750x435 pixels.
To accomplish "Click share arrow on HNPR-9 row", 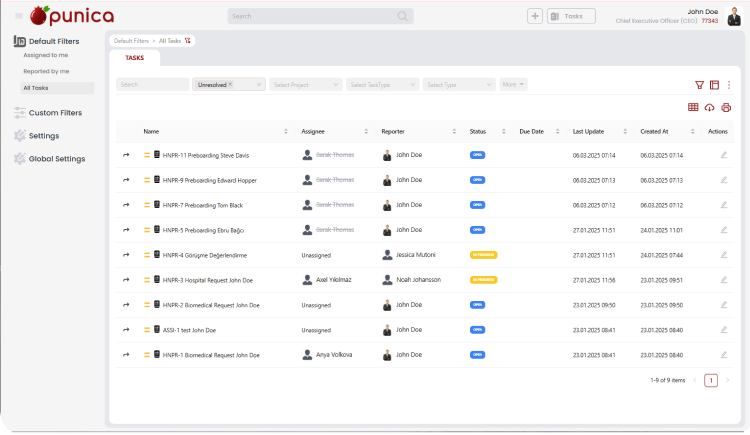I will [x=126, y=180].
